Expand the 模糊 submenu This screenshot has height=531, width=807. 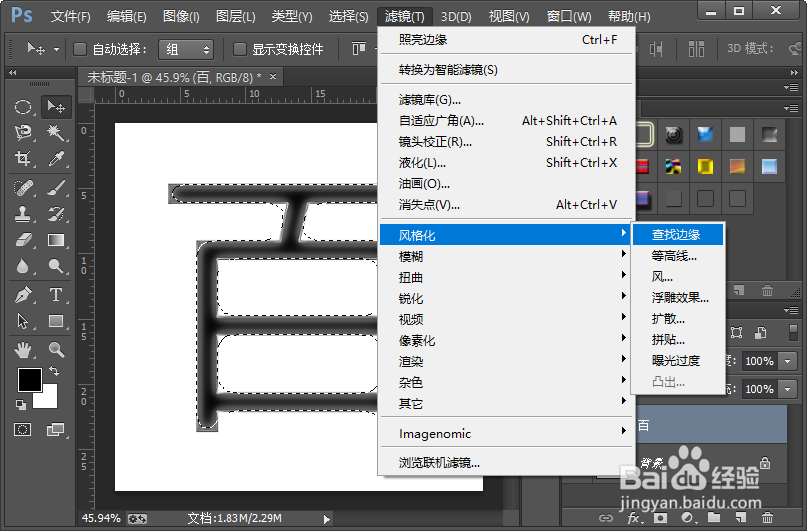[506, 256]
